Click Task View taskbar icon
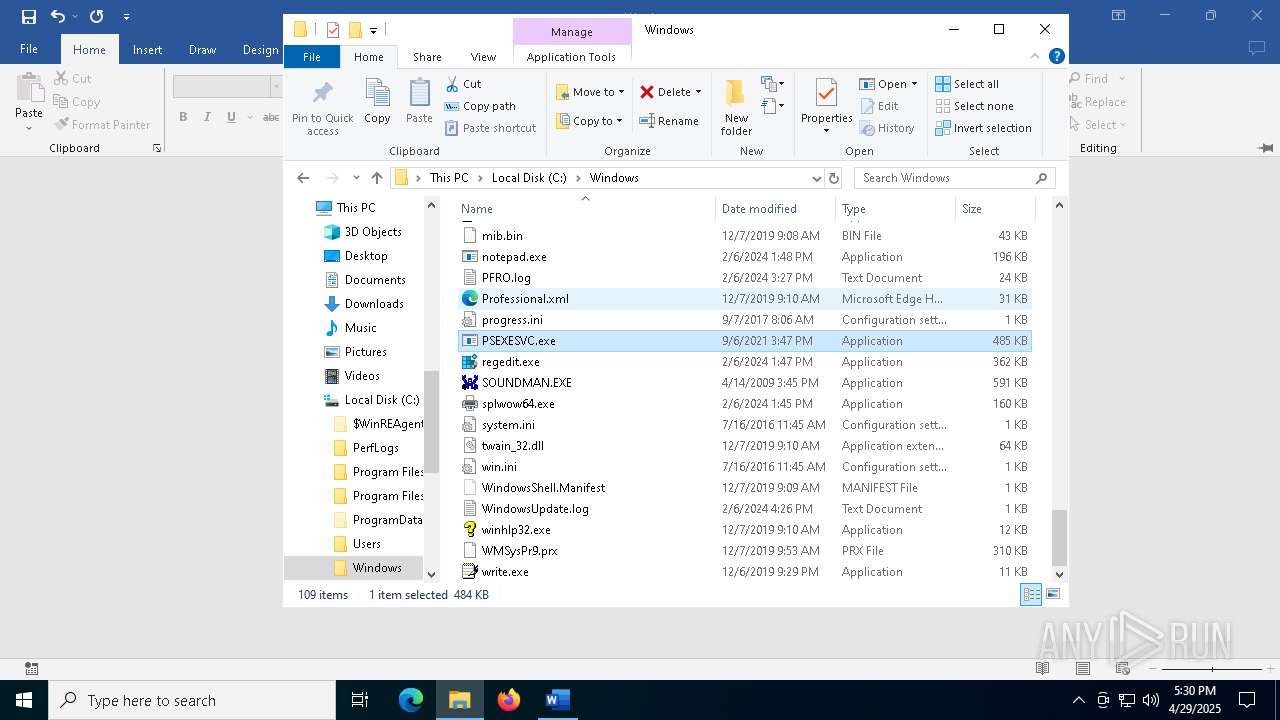1280x720 pixels. pyautogui.click(x=360, y=700)
